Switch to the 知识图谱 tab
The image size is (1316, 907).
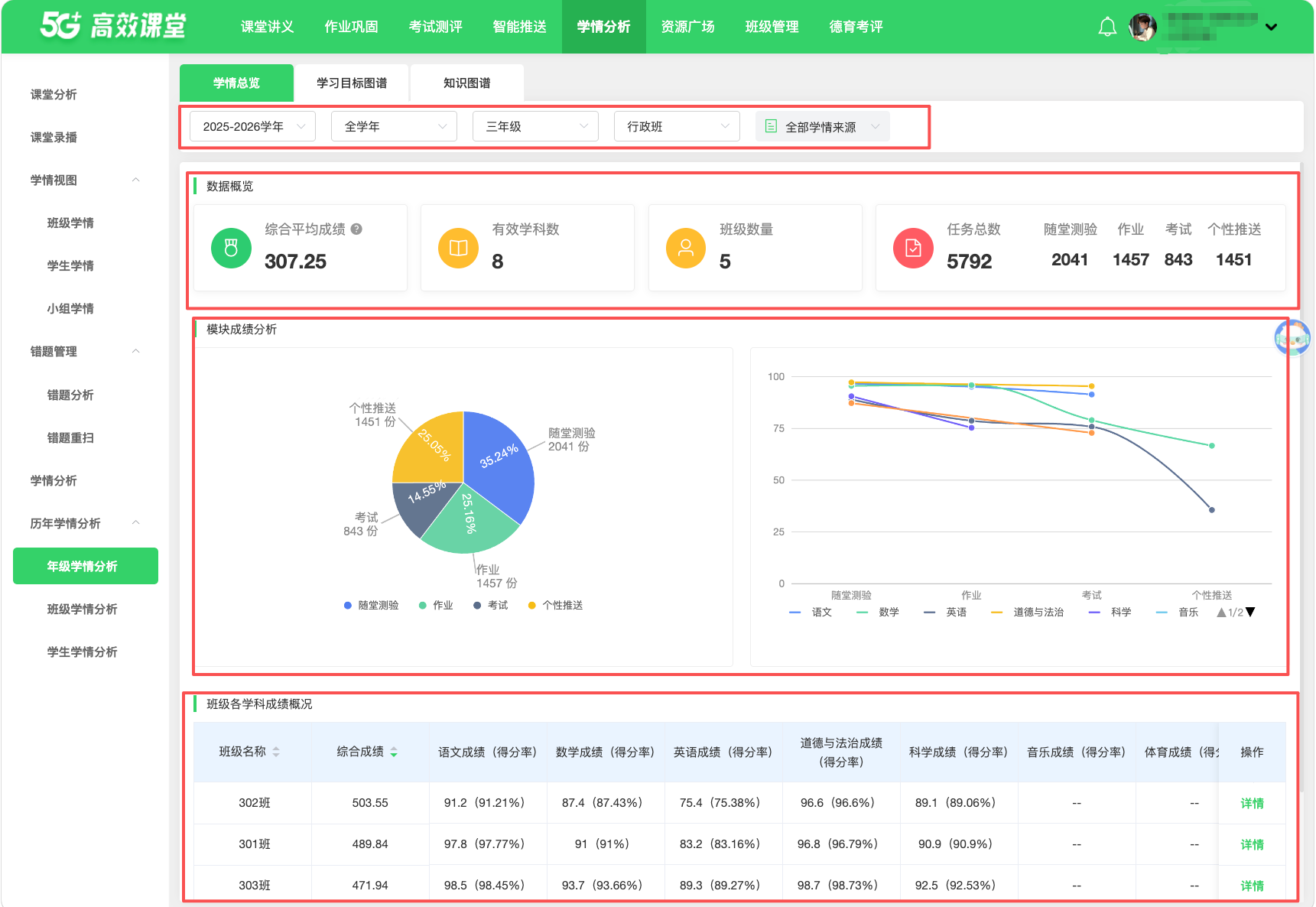(x=467, y=83)
